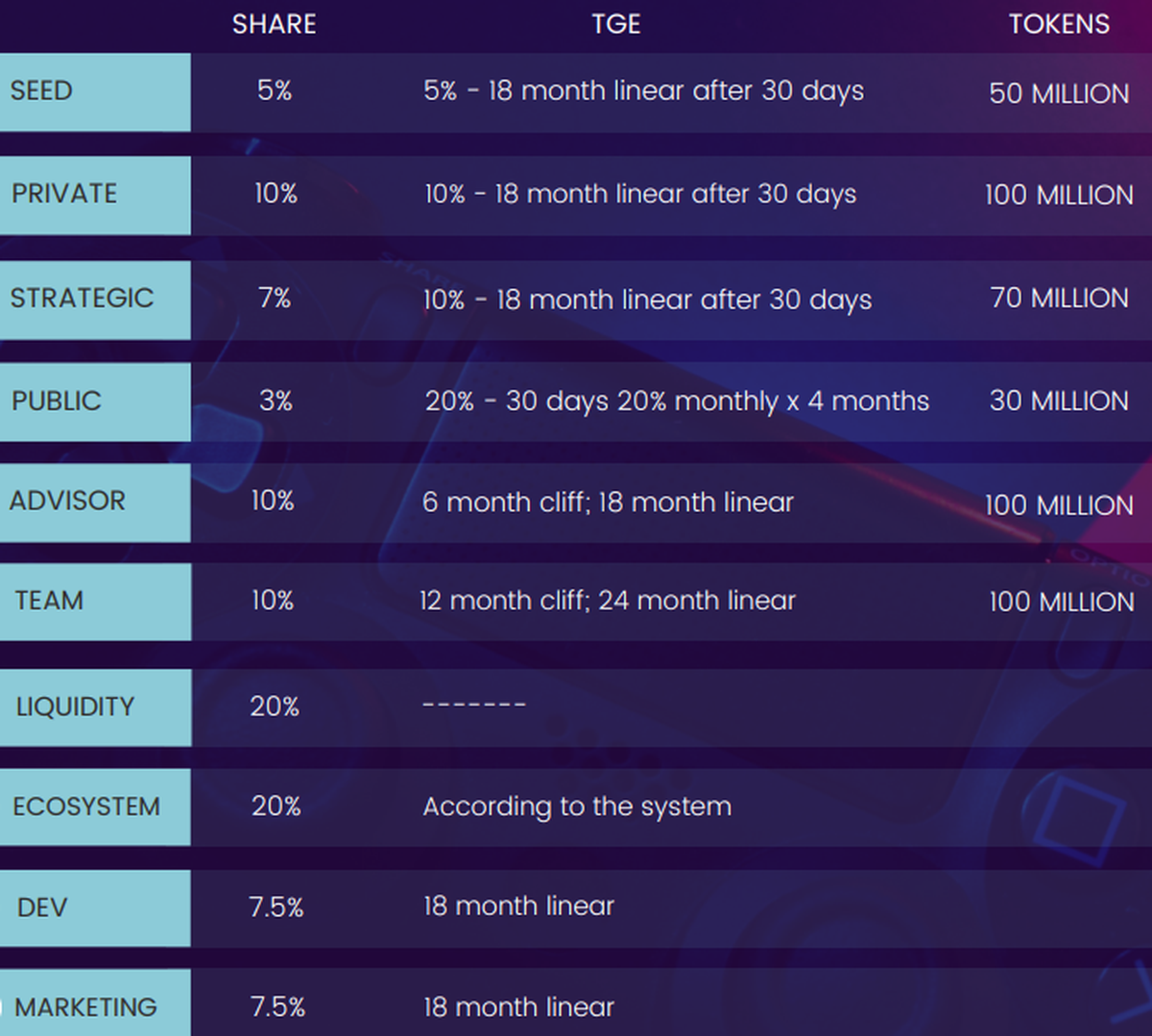Click the 30 MILLION tokens value

click(1059, 401)
